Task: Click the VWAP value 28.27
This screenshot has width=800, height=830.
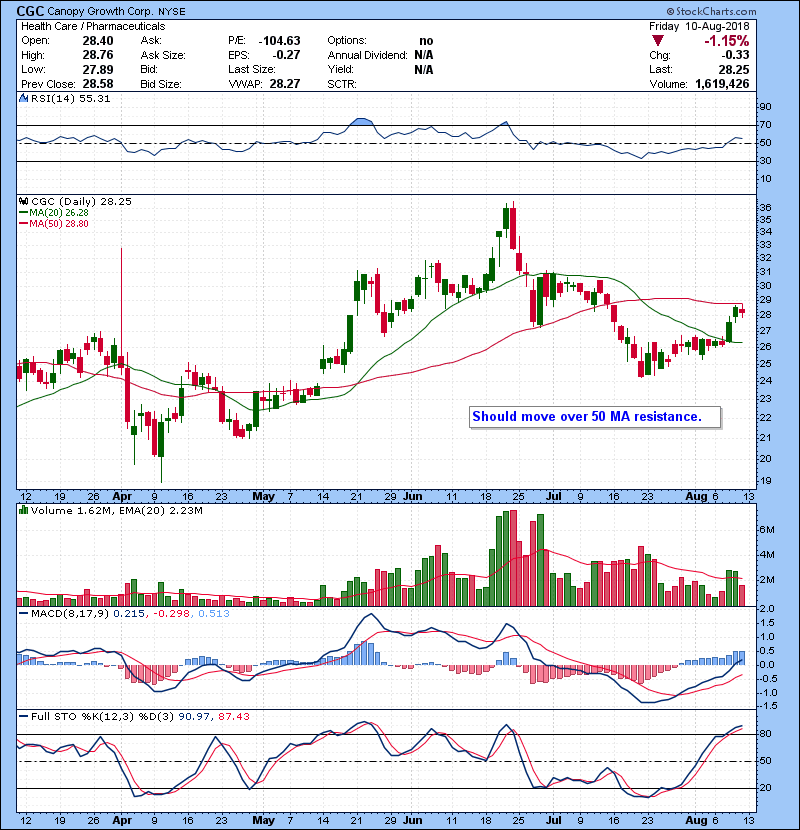Action: coord(285,84)
